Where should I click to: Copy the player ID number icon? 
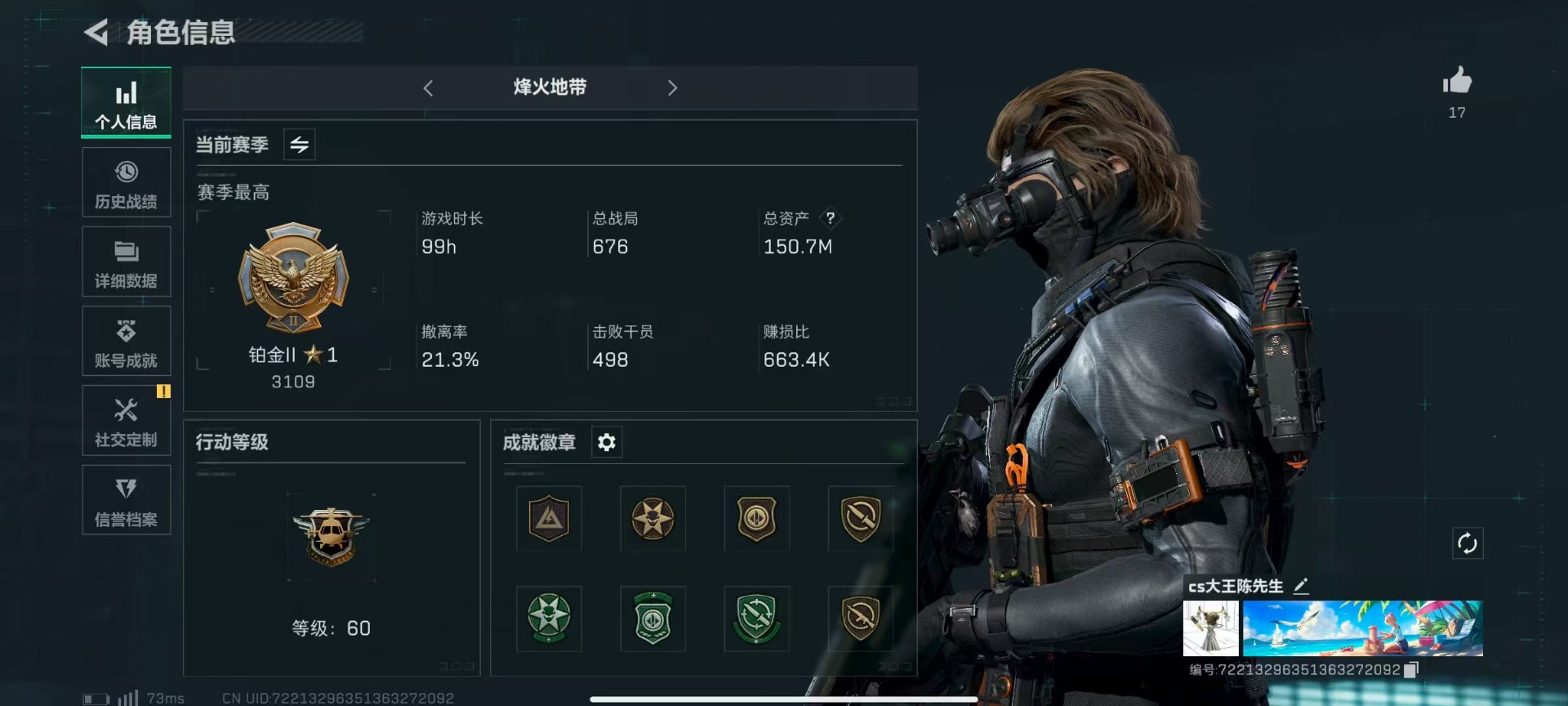pyautogui.click(x=1410, y=669)
